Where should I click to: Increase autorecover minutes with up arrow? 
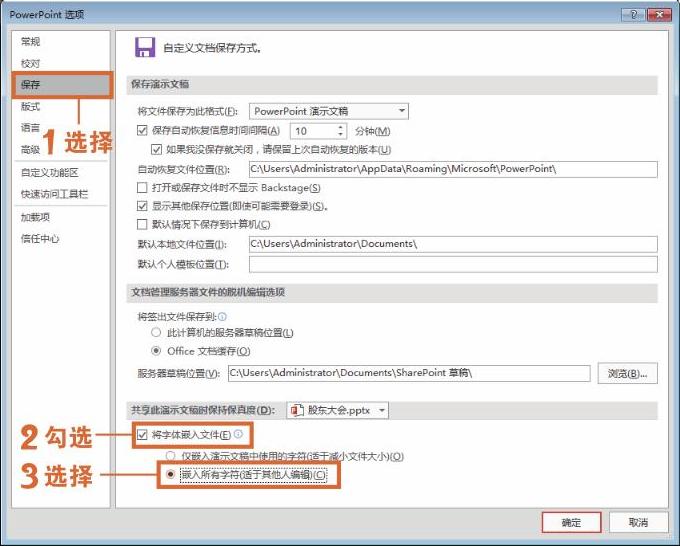tap(341, 127)
